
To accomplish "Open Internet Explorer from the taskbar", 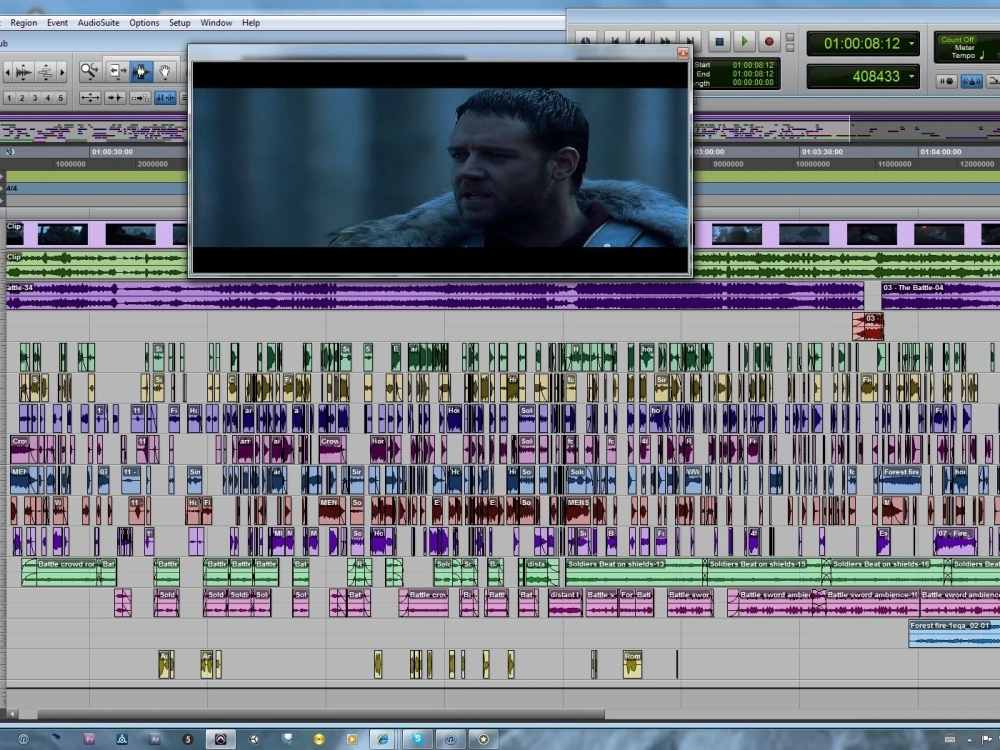I will [383, 739].
